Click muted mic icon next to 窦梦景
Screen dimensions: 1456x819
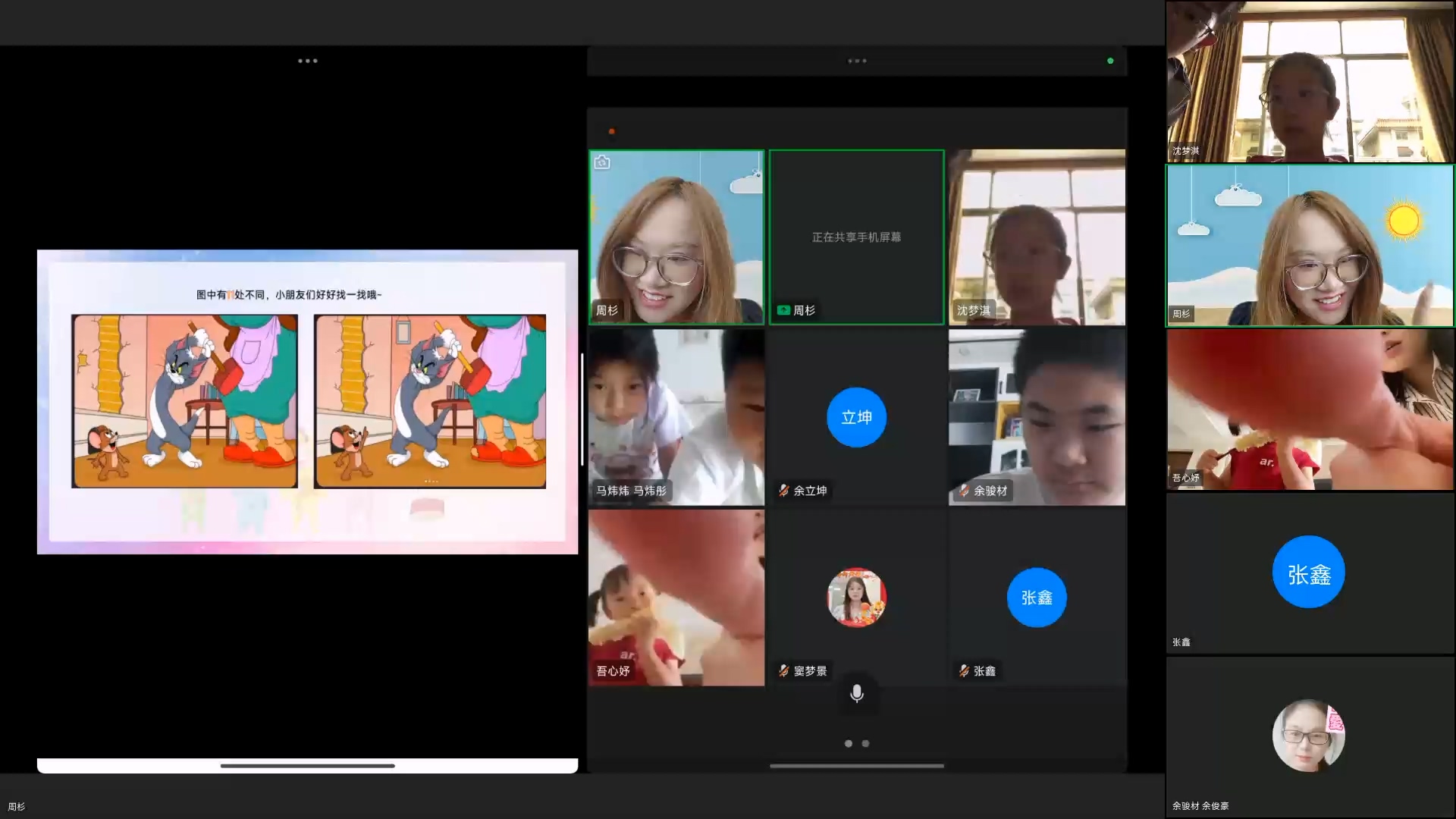pos(784,670)
